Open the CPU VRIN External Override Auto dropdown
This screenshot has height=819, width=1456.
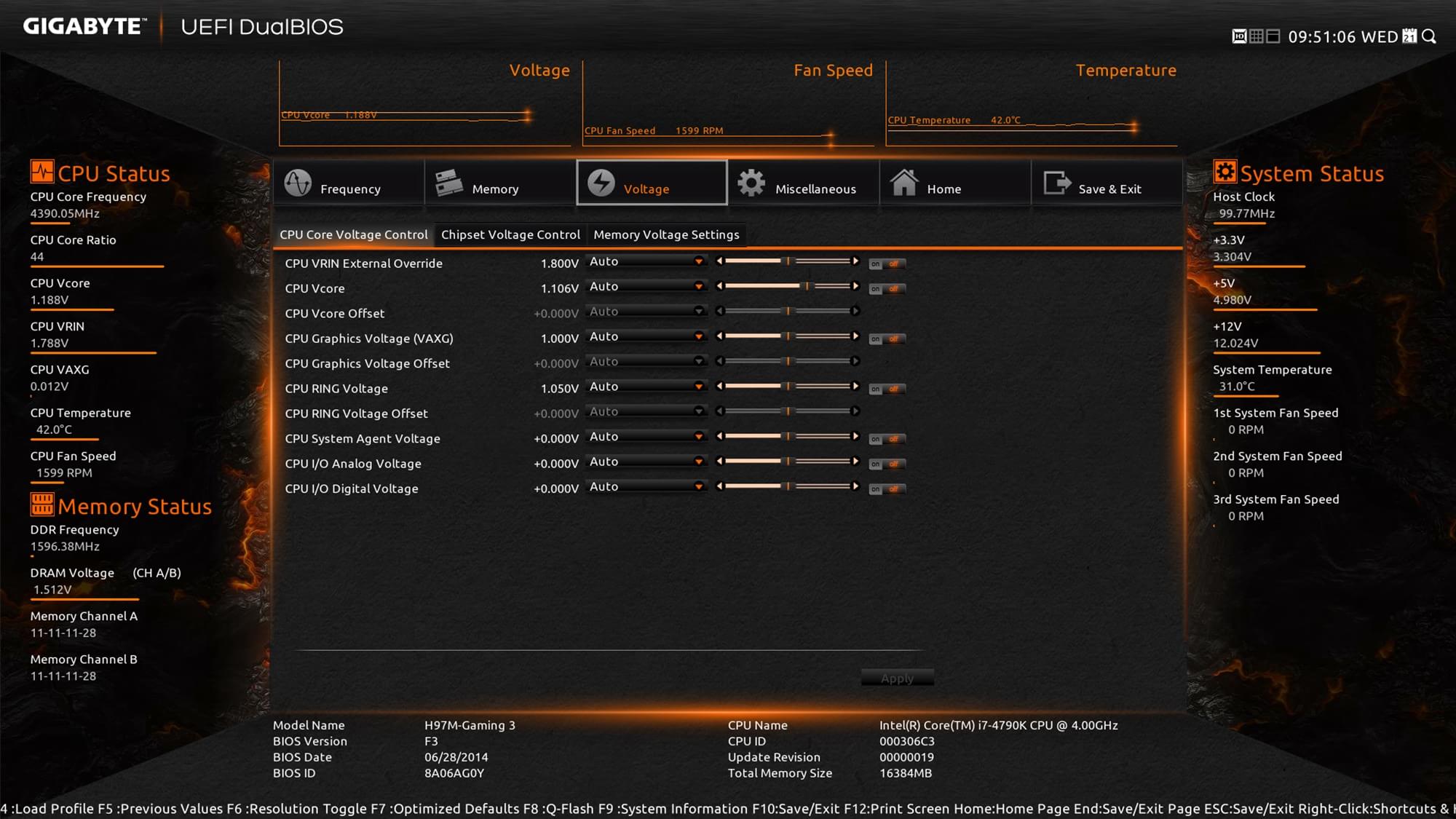(646, 261)
